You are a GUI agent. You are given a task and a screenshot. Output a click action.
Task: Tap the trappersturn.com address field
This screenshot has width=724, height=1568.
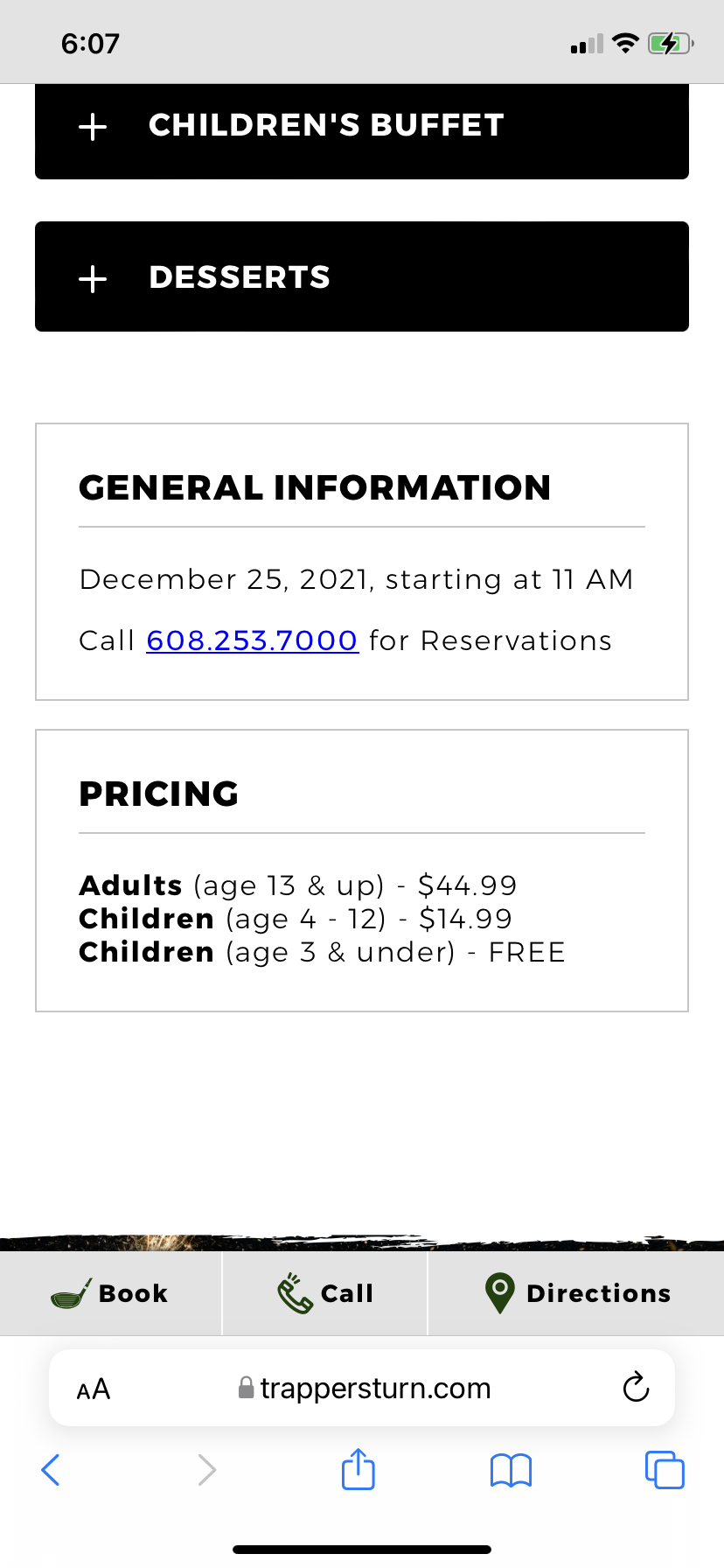(x=376, y=1389)
